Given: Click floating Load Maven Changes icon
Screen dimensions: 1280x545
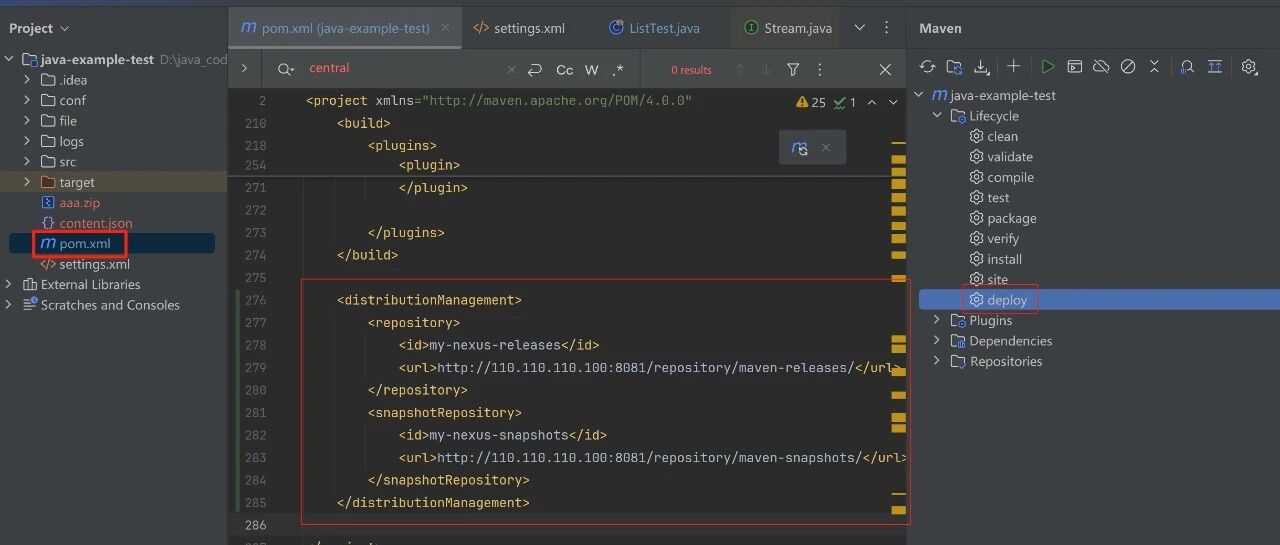Looking at the screenshot, I should pyautogui.click(x=799, y=147).
